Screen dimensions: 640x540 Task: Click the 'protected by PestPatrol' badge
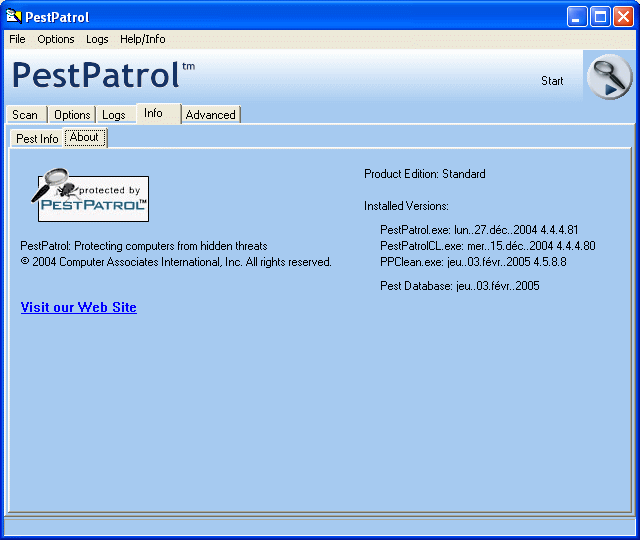tap(90, 195)
